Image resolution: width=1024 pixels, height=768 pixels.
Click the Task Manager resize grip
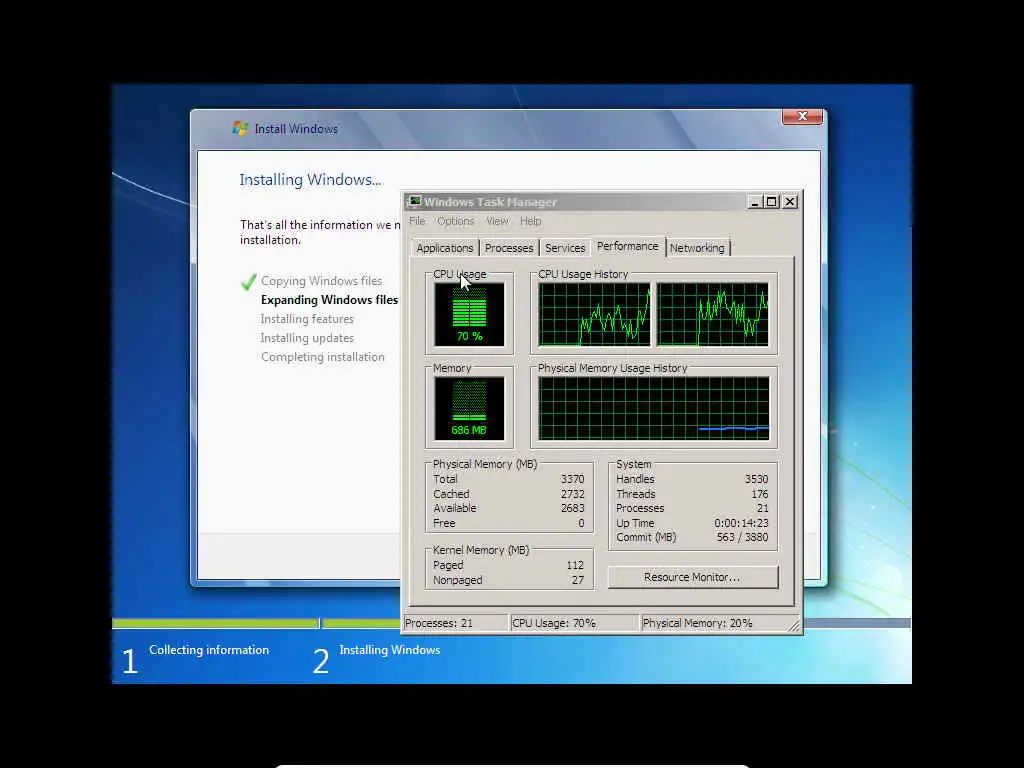pos(793,626)
